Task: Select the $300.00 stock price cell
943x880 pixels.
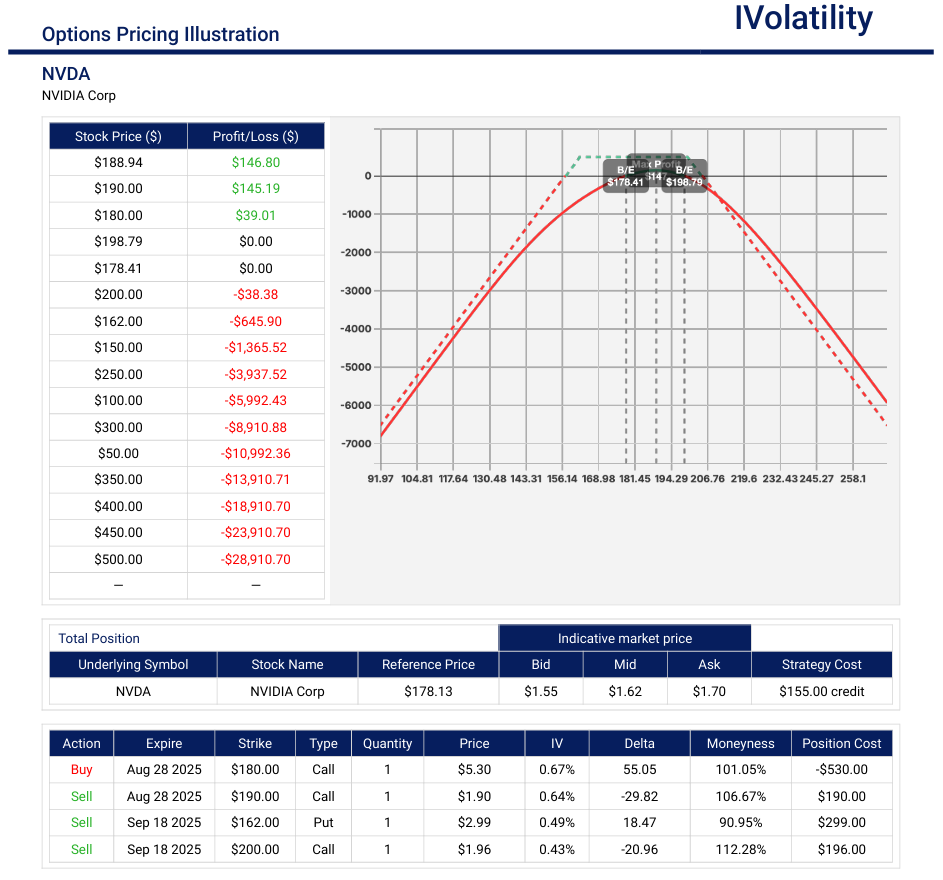Action: pyautogui.click(x=118, y=427)
